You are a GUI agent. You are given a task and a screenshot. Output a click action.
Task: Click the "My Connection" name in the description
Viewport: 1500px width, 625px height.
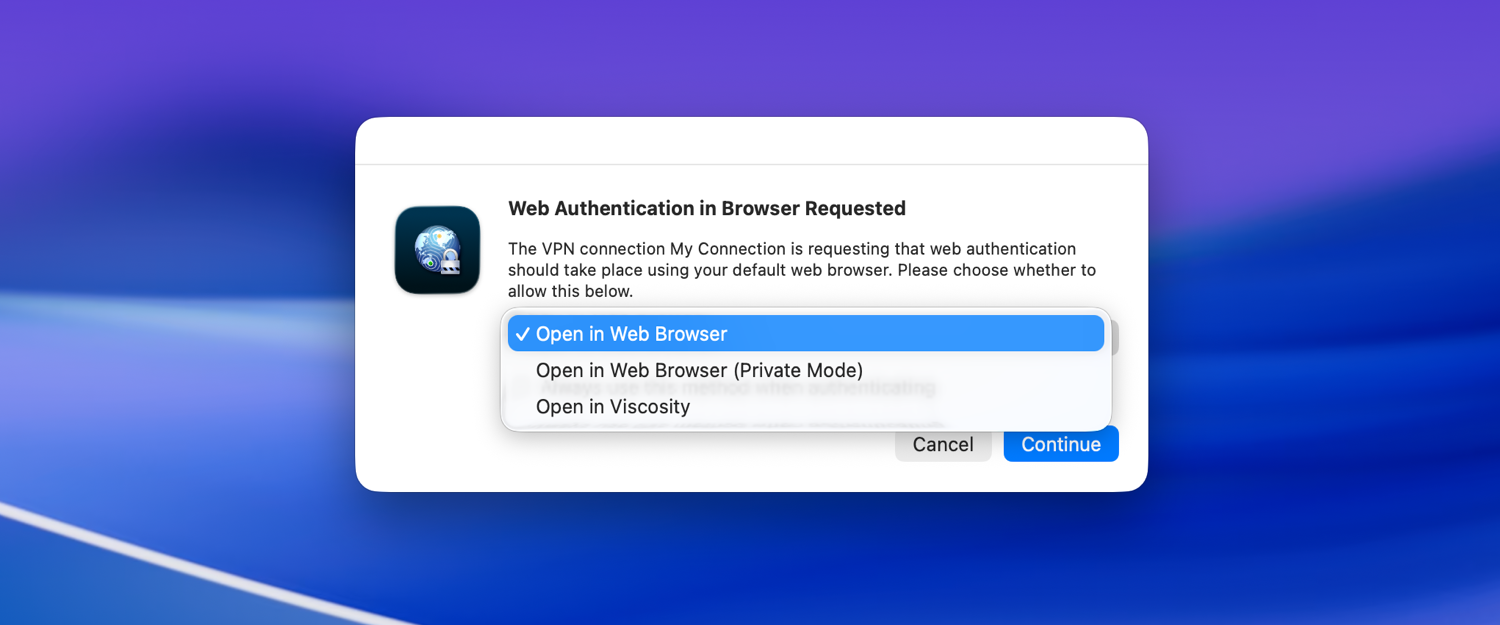(x=727, y=249)
